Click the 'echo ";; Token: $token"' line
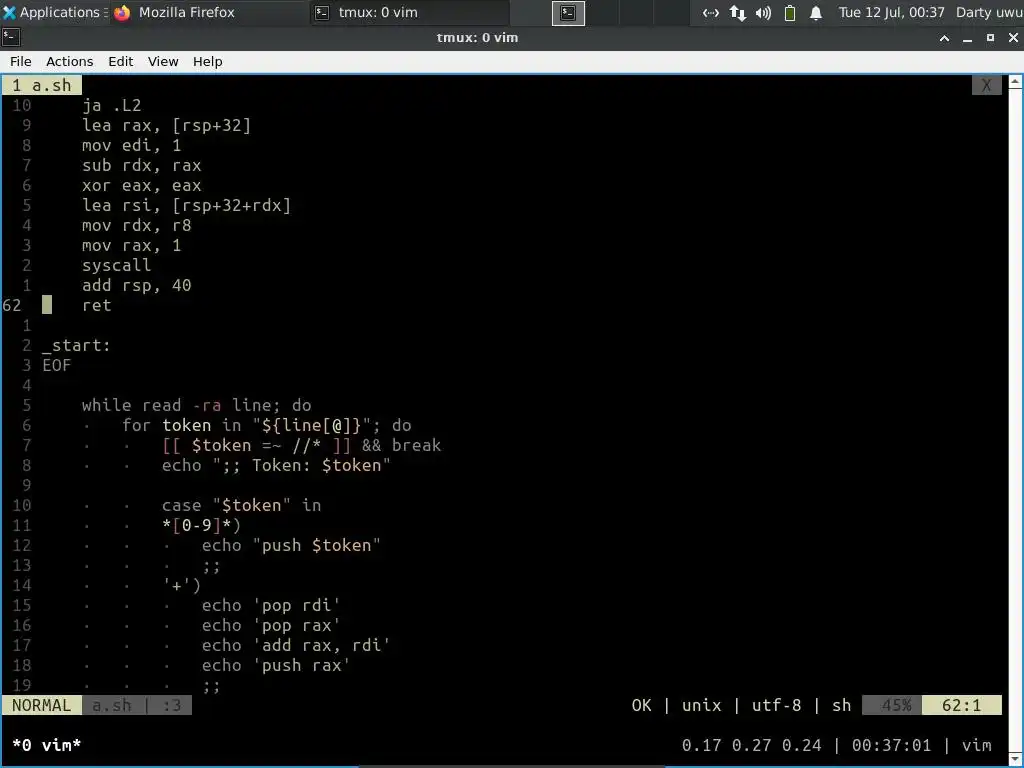 (276, 466)
